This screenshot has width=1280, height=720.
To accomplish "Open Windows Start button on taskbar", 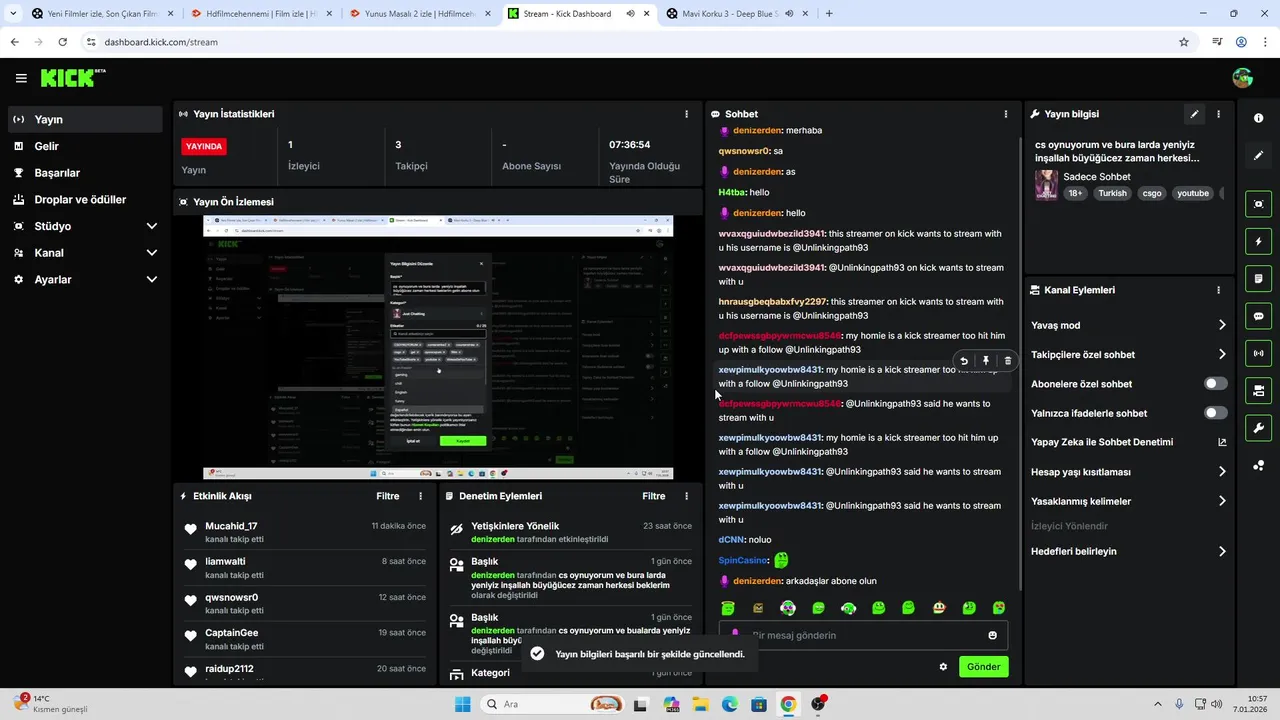I will tap(463, 704).
